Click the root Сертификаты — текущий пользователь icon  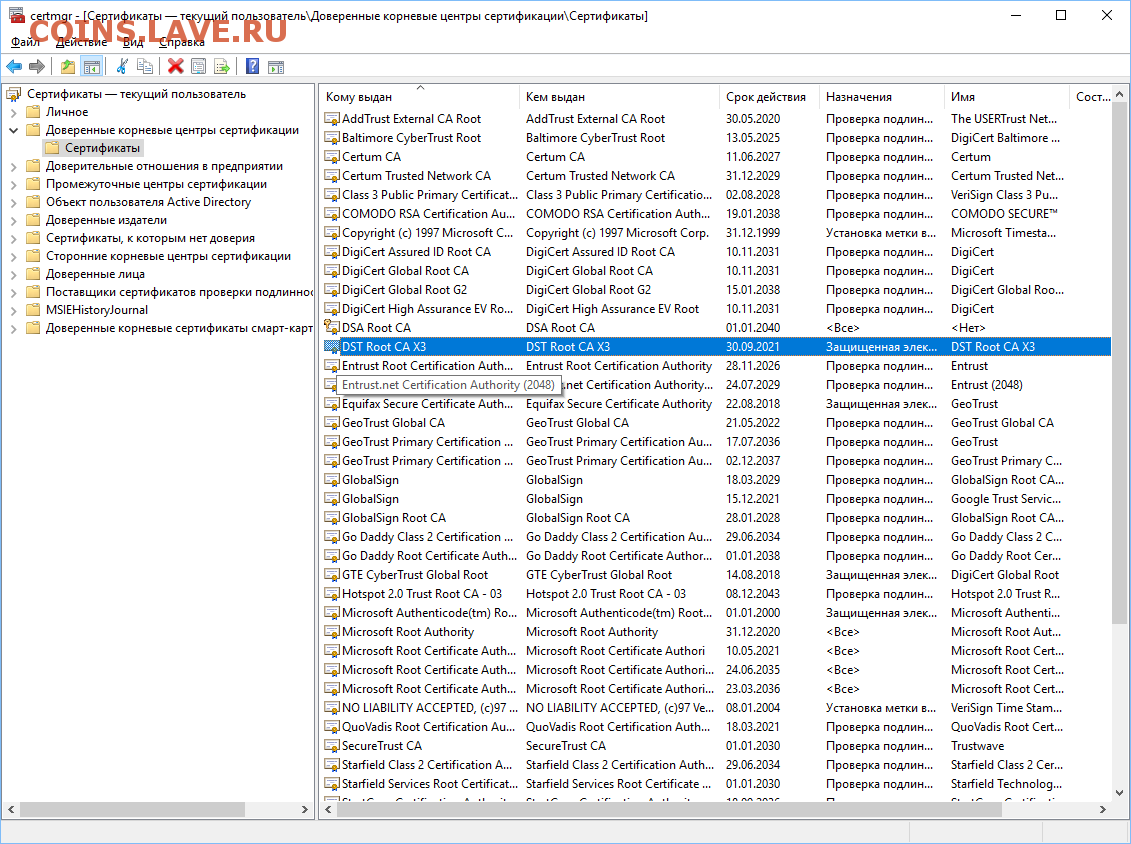click(x=14, y=94)
